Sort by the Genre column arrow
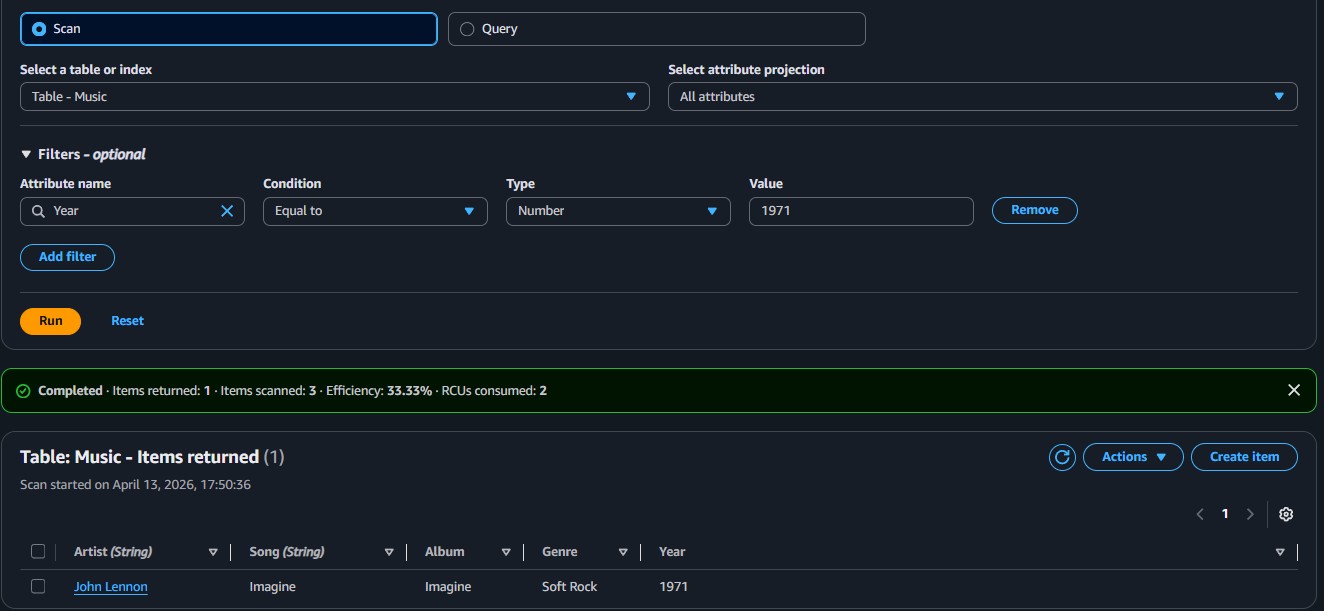 623,552
